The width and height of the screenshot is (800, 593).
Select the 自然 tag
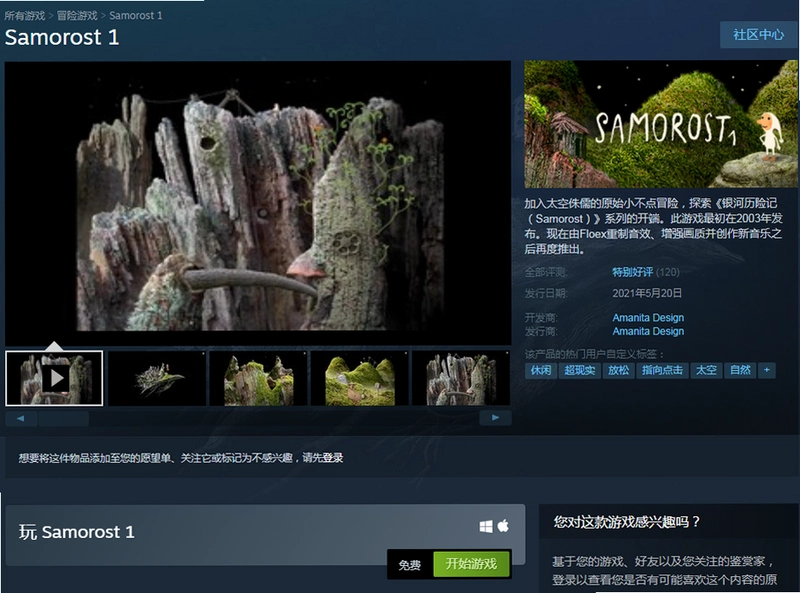coord(740,370)
